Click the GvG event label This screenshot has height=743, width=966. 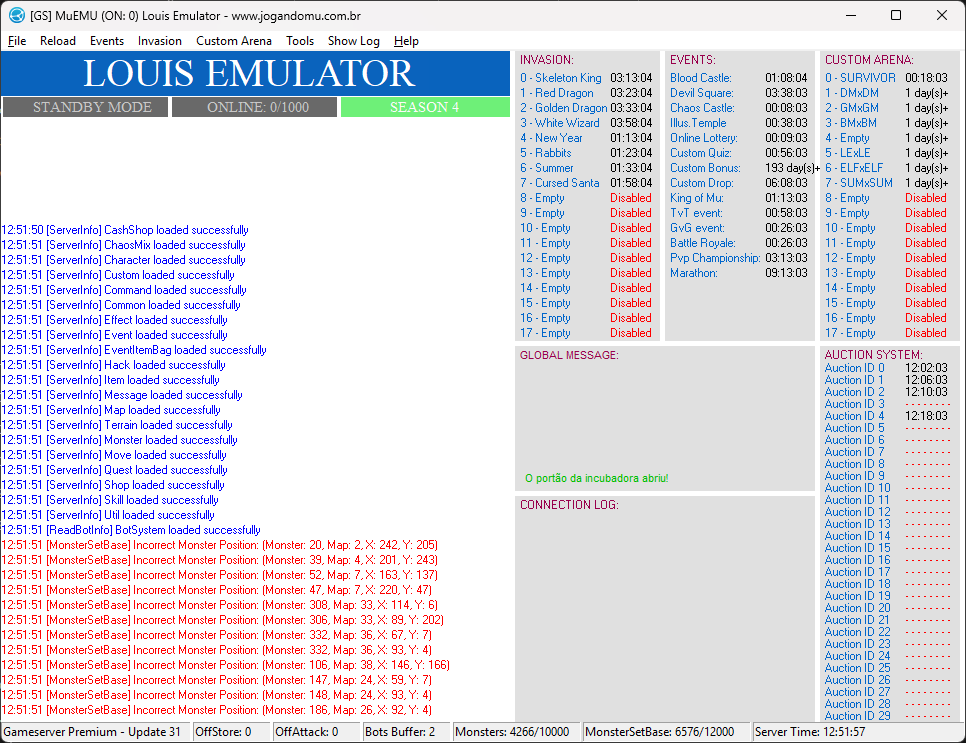click(697, 228)
